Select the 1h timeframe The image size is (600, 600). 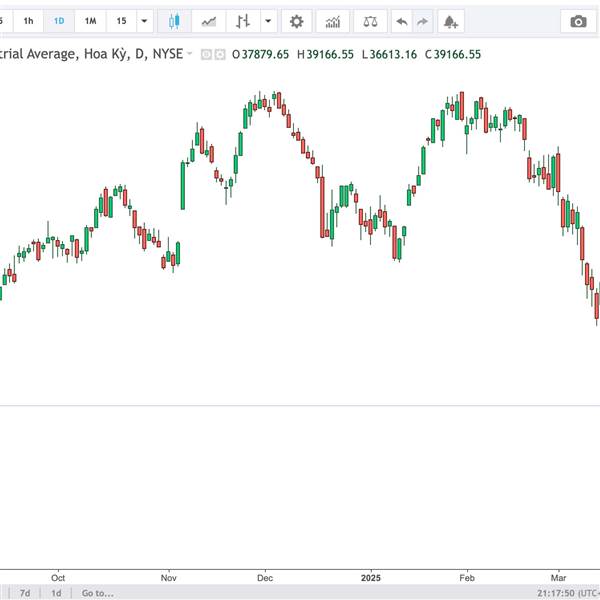[28, 21]
